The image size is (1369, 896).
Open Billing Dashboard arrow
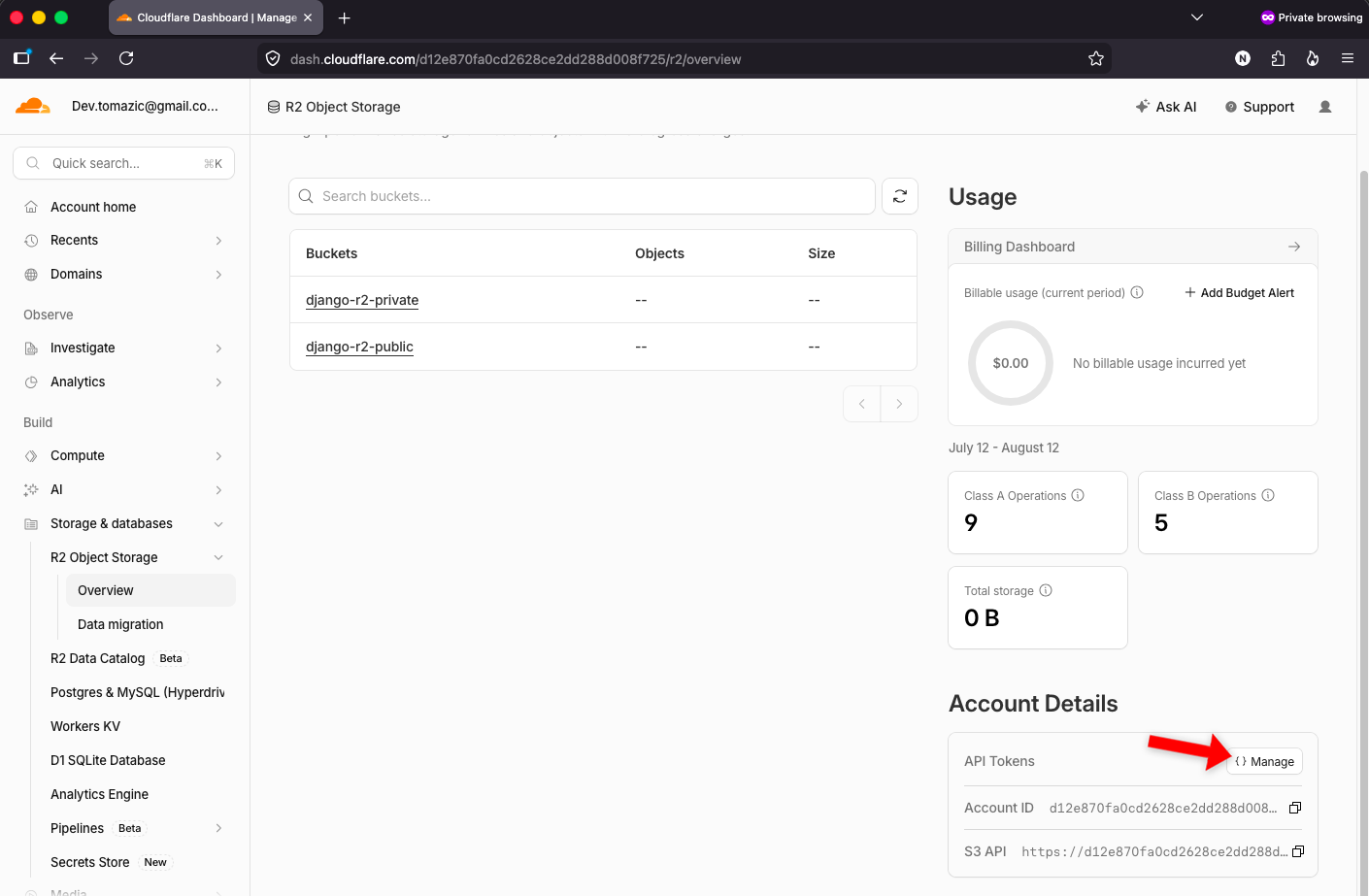(x=1294, y=247)
